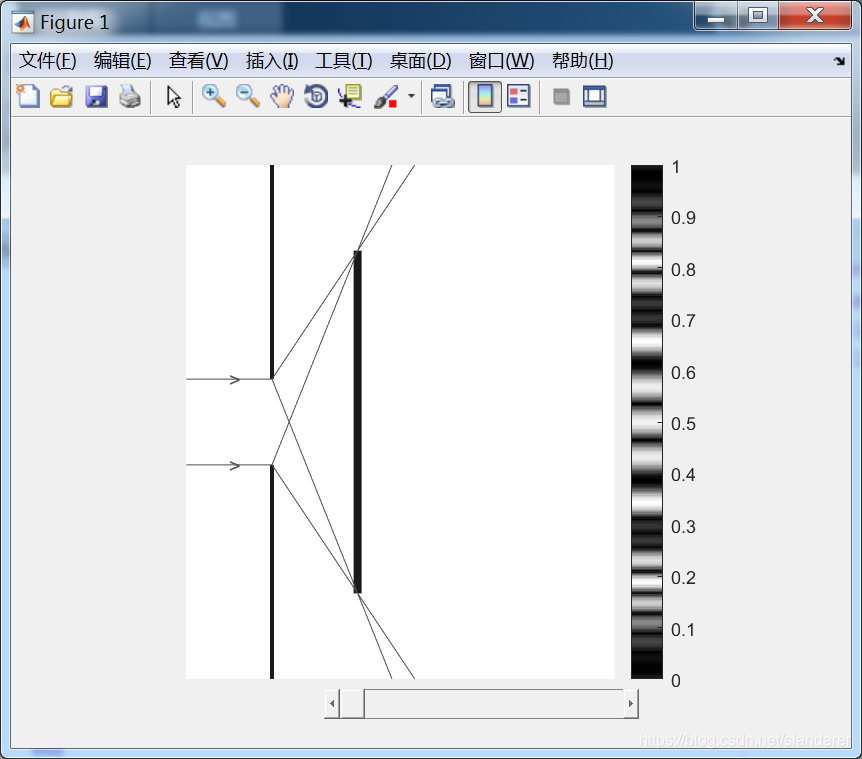Maximize the Figure 1 window
The height and width of the screenshot is (759, 862).
[x=758, y=16]
